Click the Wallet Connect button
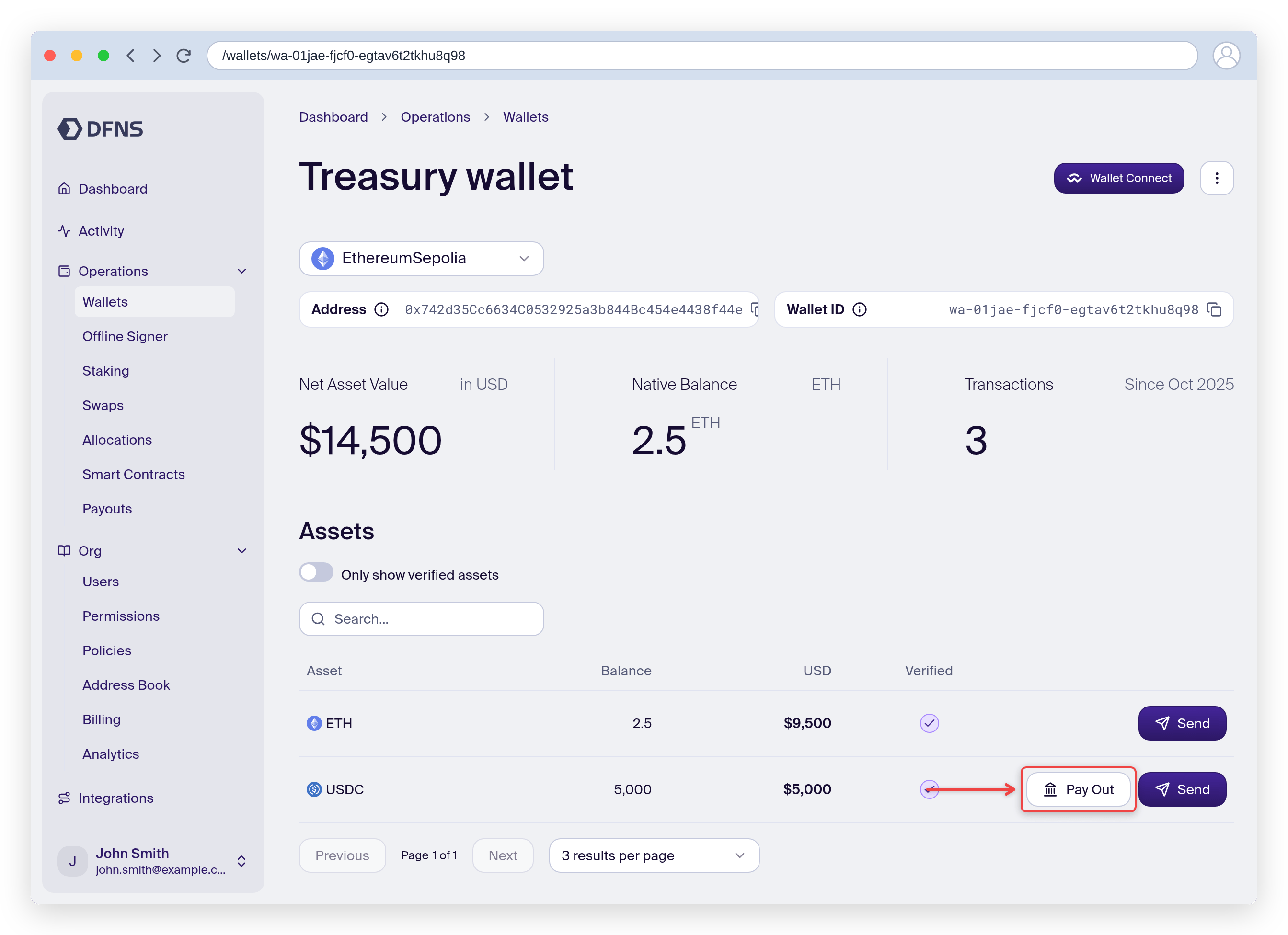Viewport: 1288px width, 935px height. pos(1119,178)
